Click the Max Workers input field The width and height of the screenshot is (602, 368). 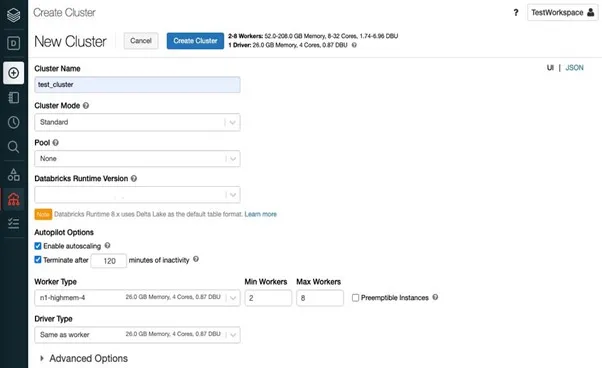tap(320, 298)
